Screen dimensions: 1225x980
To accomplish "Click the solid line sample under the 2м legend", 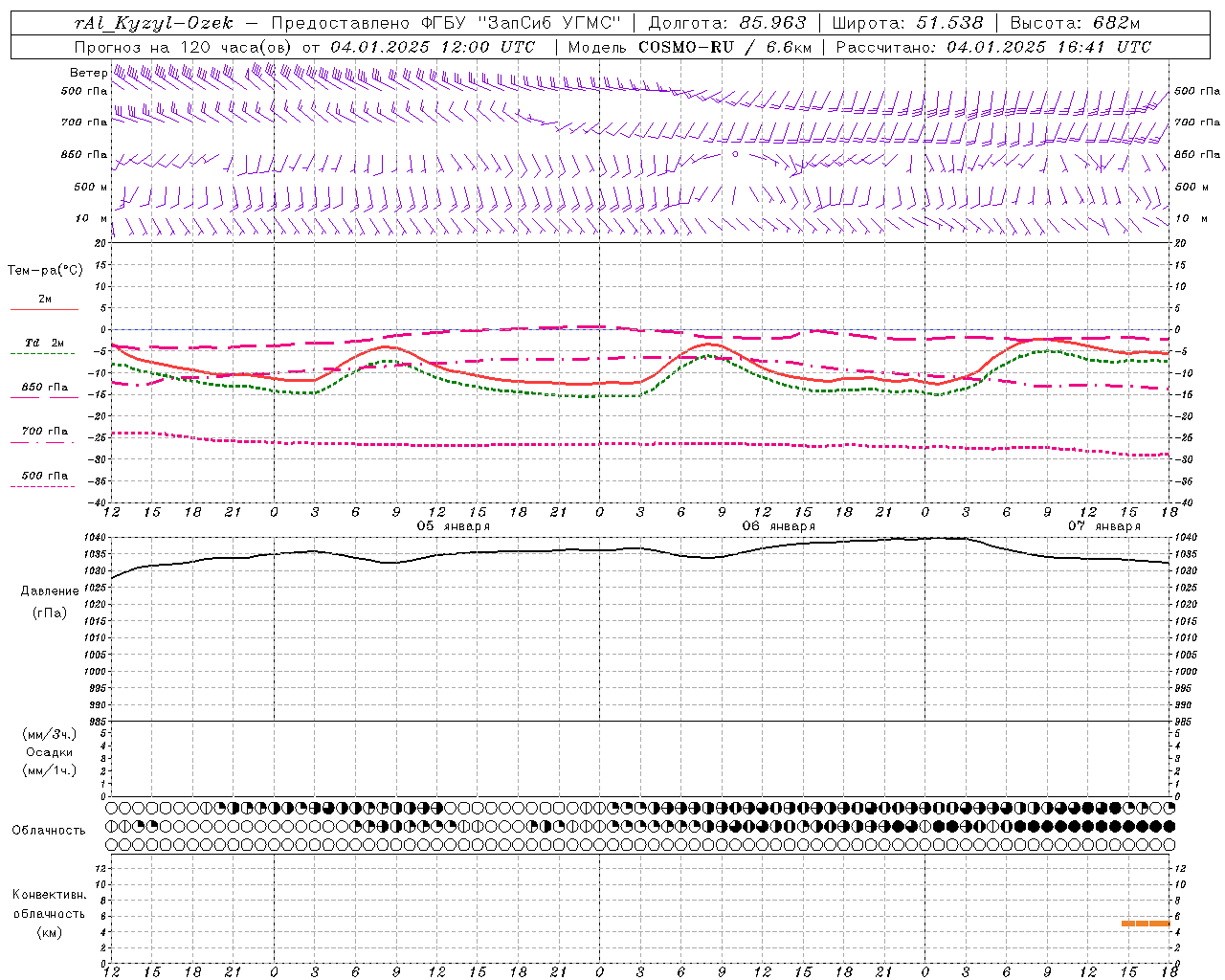I will pyautogui.click(x=44, y=310).
